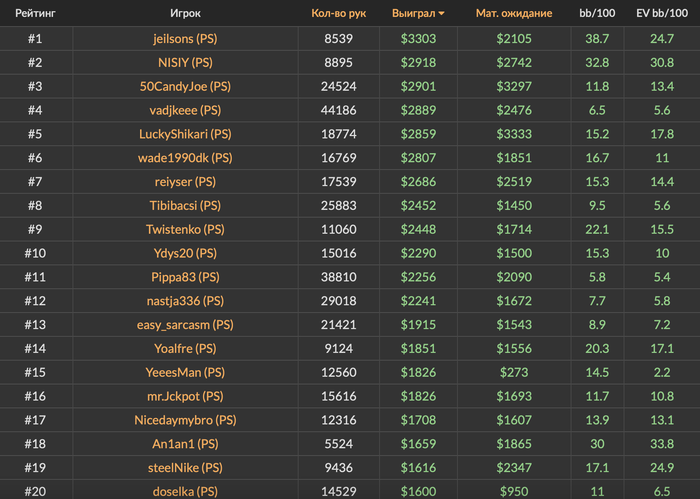The width and height of the screenshot is (700, 499).
Task: Sort table by Кол-во рук column
Action: pyautogui.click(x=338, y=13)
